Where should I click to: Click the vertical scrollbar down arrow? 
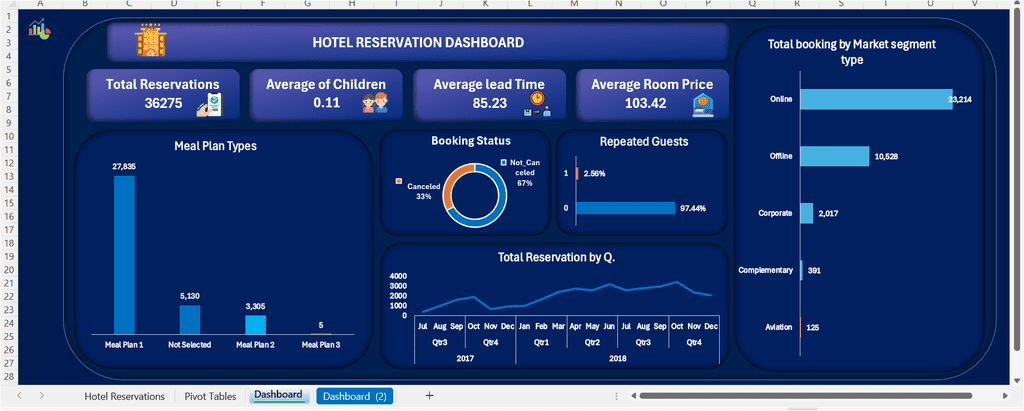pyautogui.click(x=1016, y=380)
